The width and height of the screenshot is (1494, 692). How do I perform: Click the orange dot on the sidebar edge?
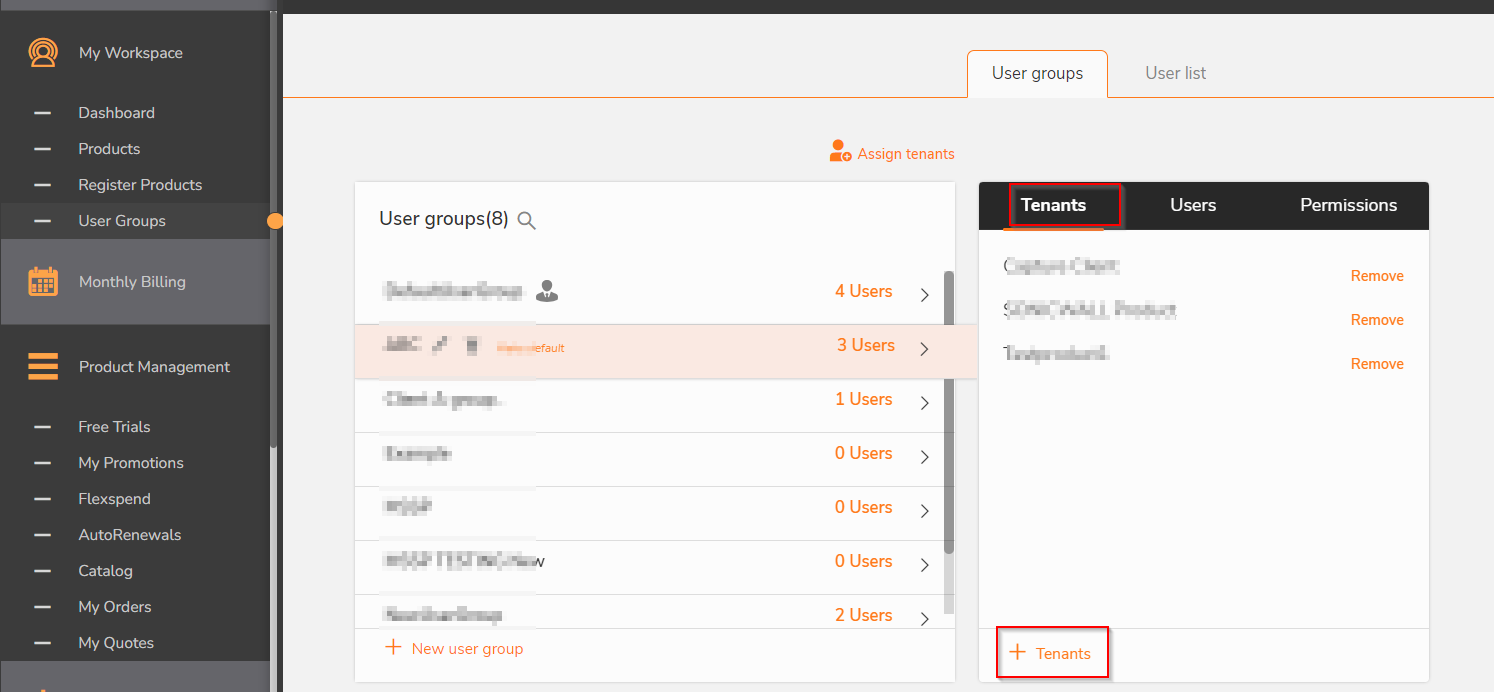276,221
